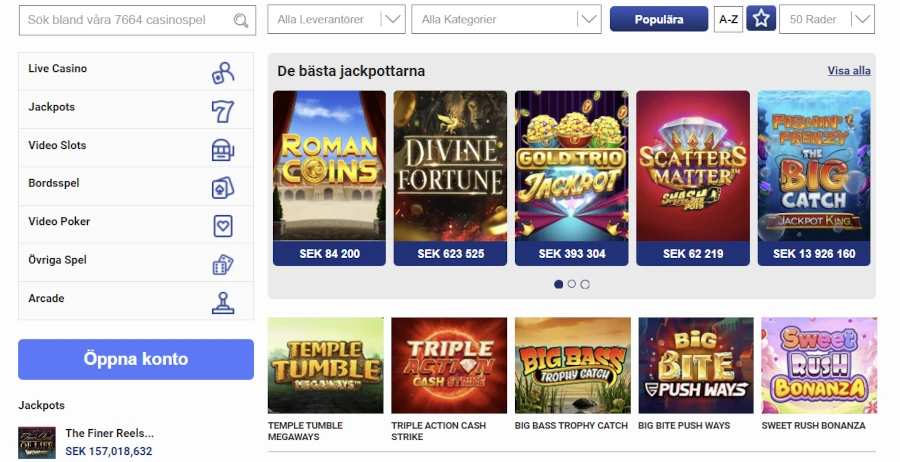Open the Live Casino category
The image size is (900, 462).
(x=136, y=71)
